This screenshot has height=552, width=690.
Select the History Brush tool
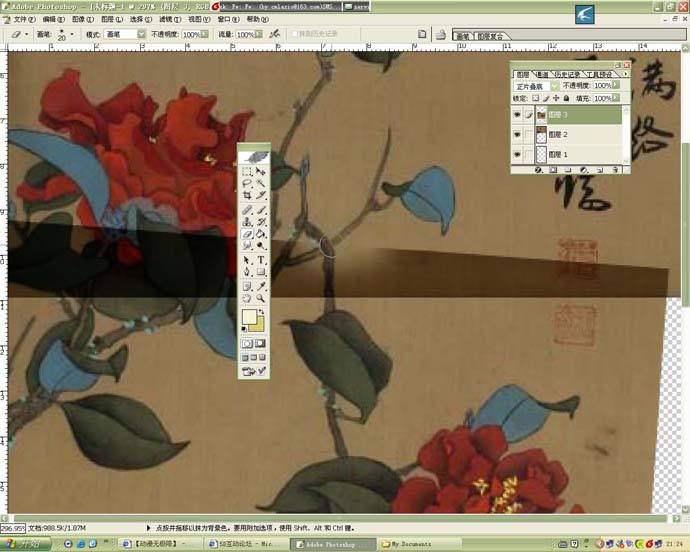(261, 222)
